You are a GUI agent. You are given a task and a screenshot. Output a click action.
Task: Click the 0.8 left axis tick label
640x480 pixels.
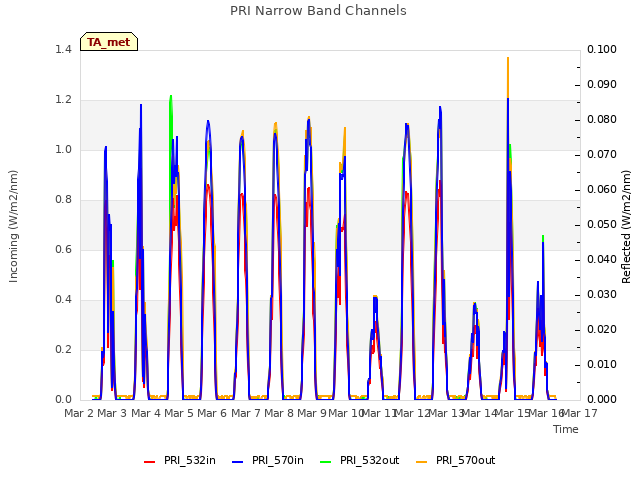tap(63, 200)
